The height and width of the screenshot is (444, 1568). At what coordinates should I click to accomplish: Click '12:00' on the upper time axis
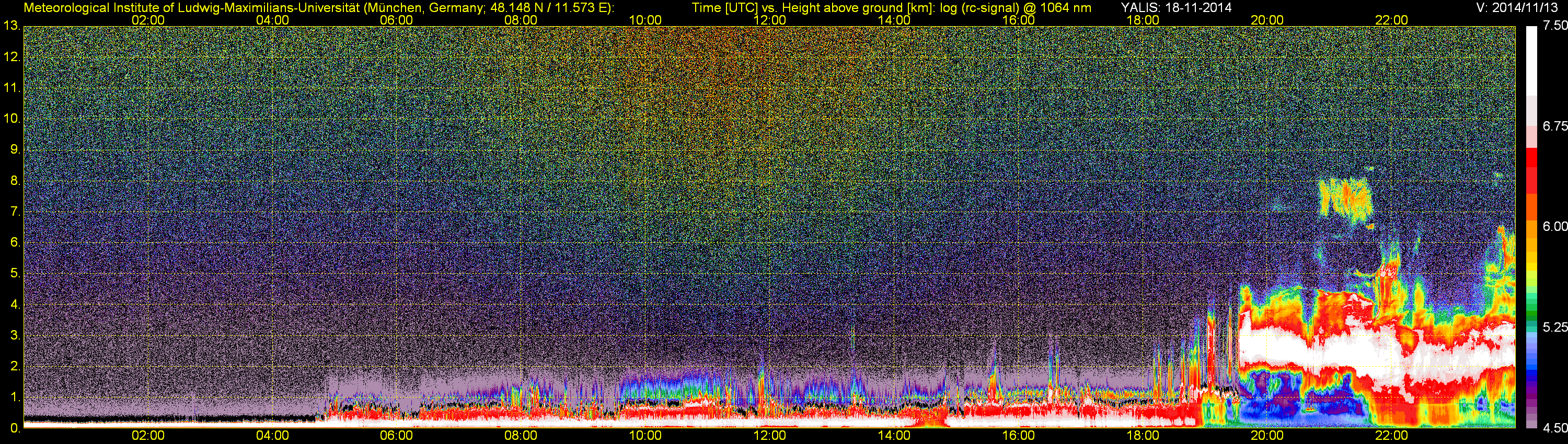pyautogui.click(x=769, y=20)
